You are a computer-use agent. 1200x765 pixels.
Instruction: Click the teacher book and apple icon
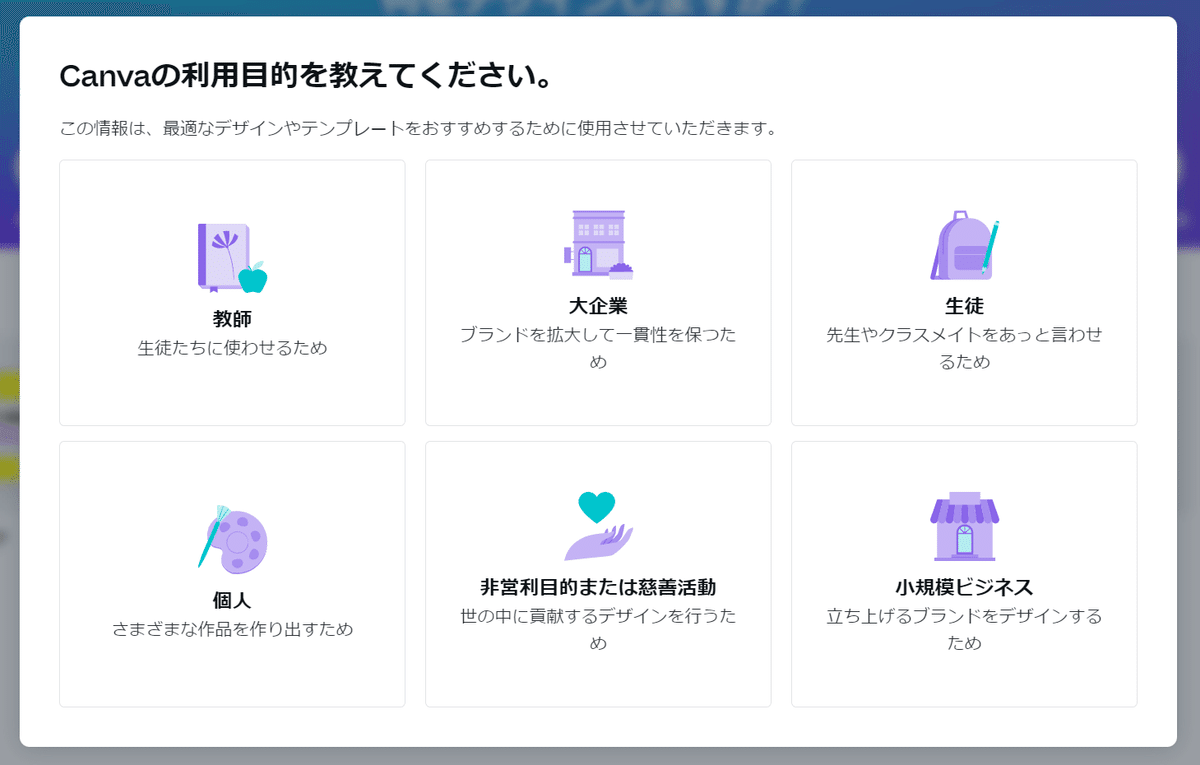pyautogui.click(x=232, y=258)
